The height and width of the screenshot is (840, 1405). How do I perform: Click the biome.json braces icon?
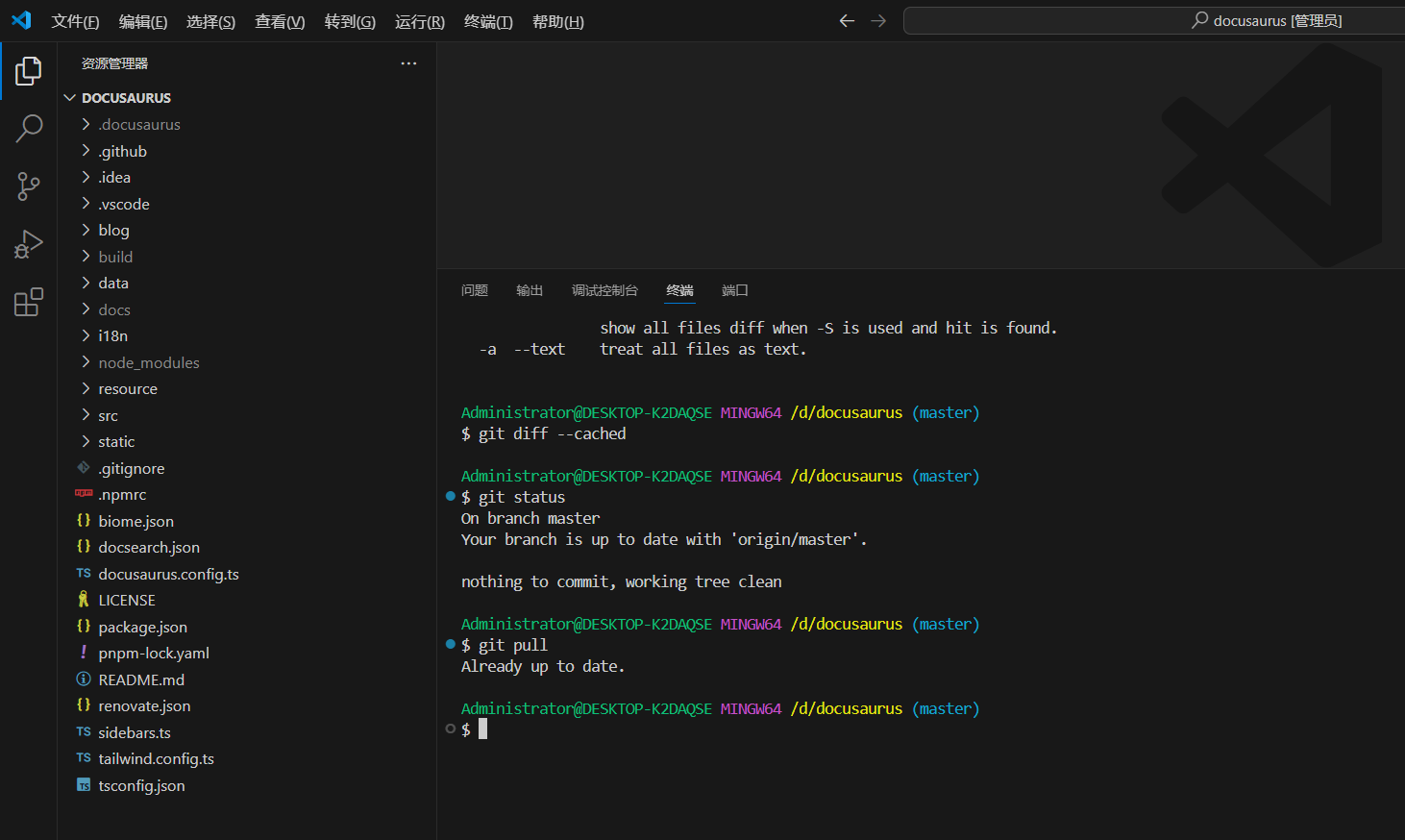pyautogui.click(x=84, y=521)
